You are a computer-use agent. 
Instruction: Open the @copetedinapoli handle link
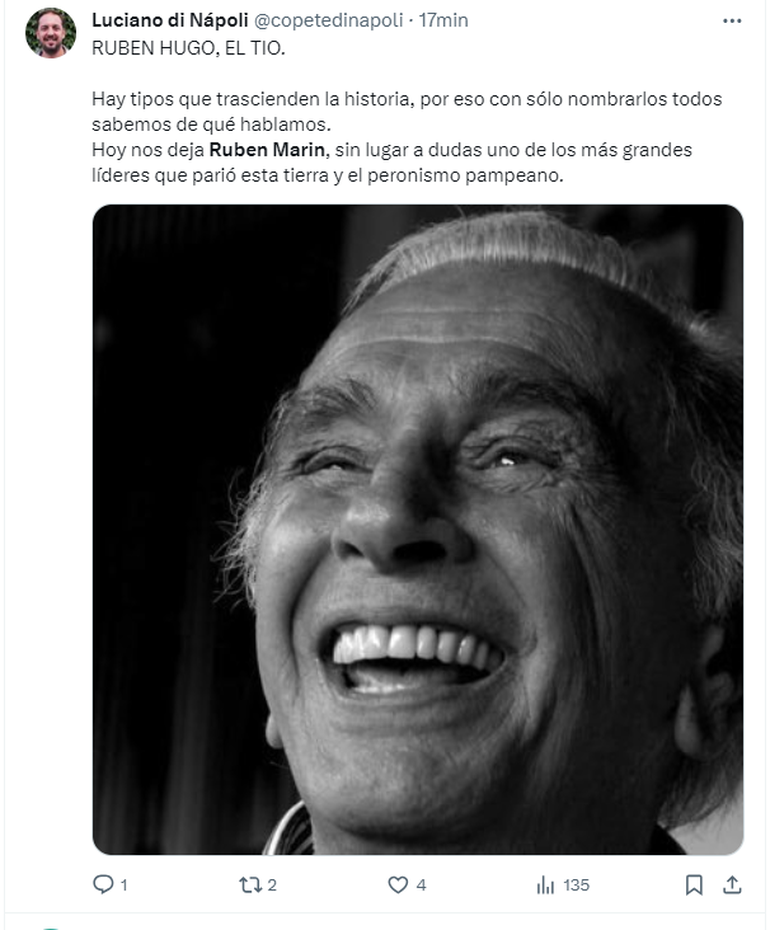coord(328,20)
